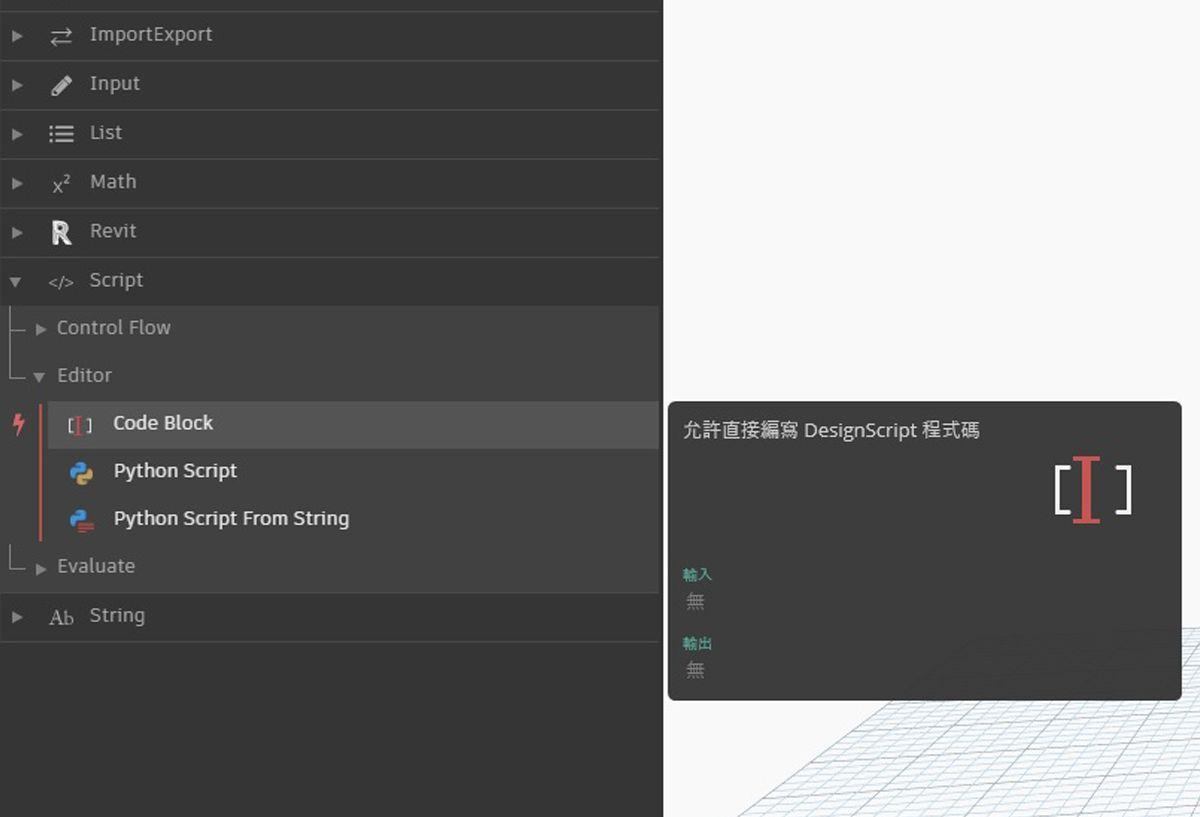Click the red lightning bolt action icon

coord(18,424)
